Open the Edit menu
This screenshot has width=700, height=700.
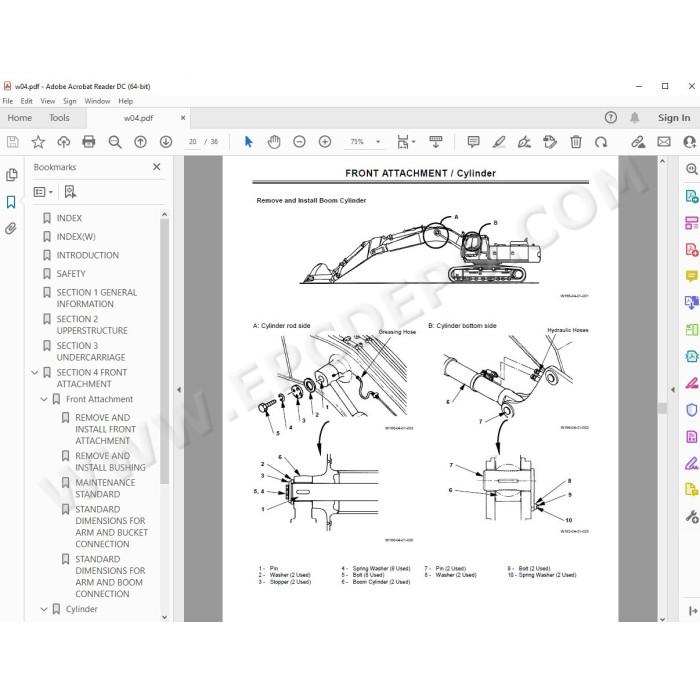[x=26, y=101]
